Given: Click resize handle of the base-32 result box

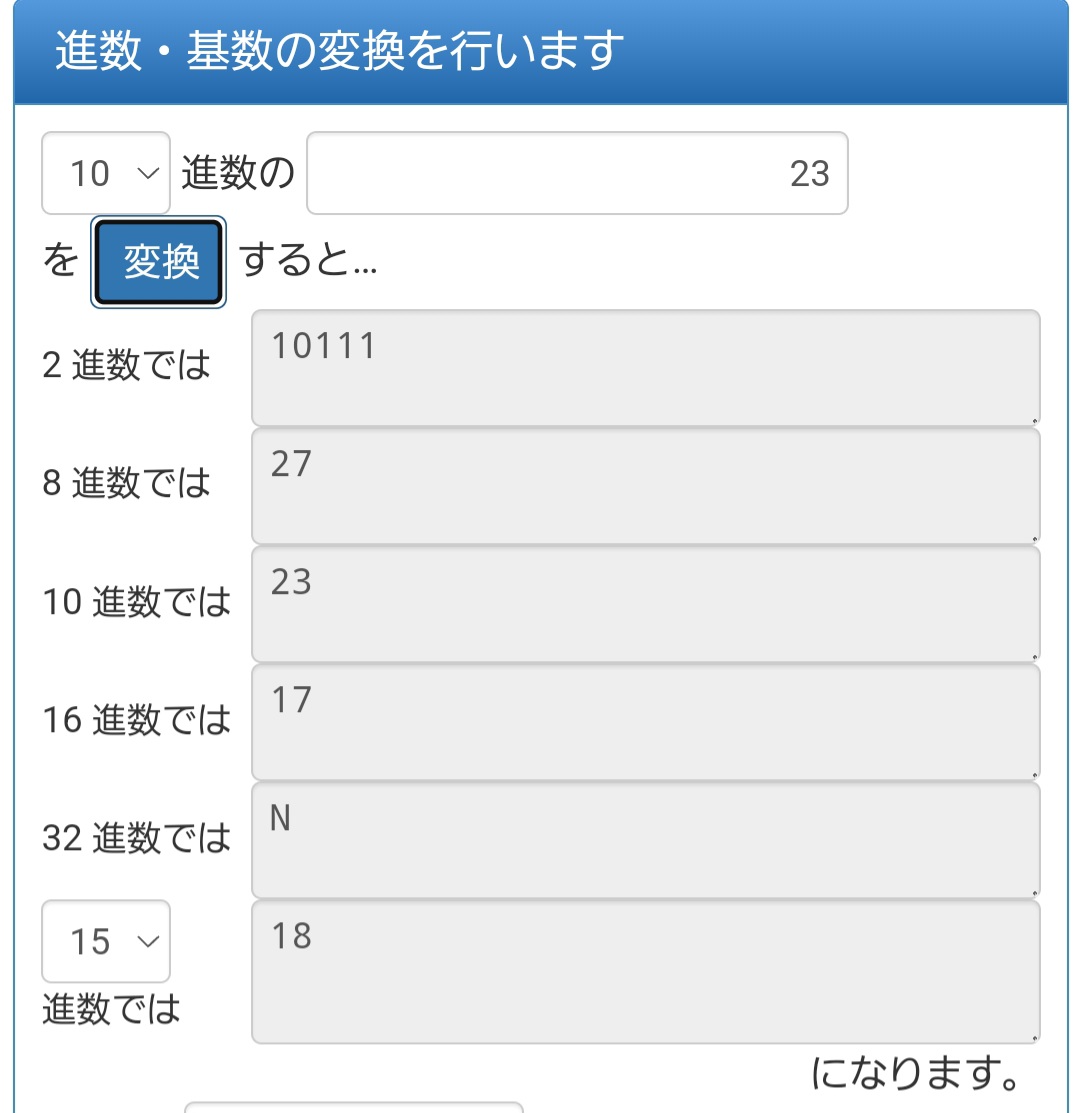Looking at the screenshot, I should click(x=1035, y=892).
